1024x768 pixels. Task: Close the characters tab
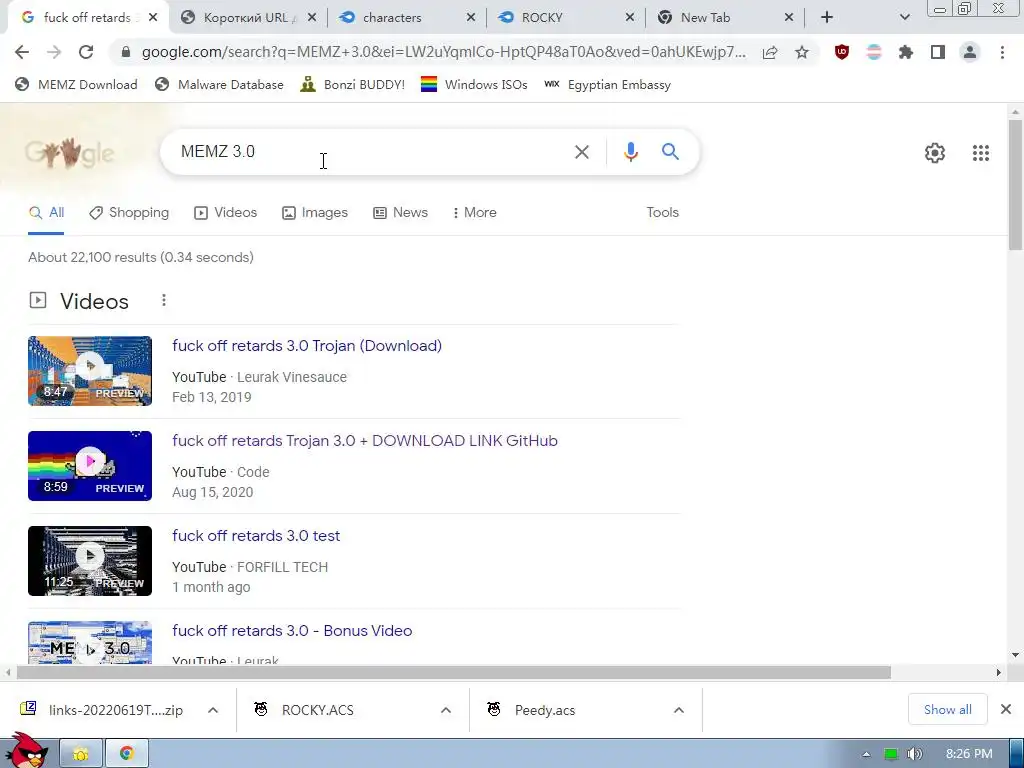471,18
